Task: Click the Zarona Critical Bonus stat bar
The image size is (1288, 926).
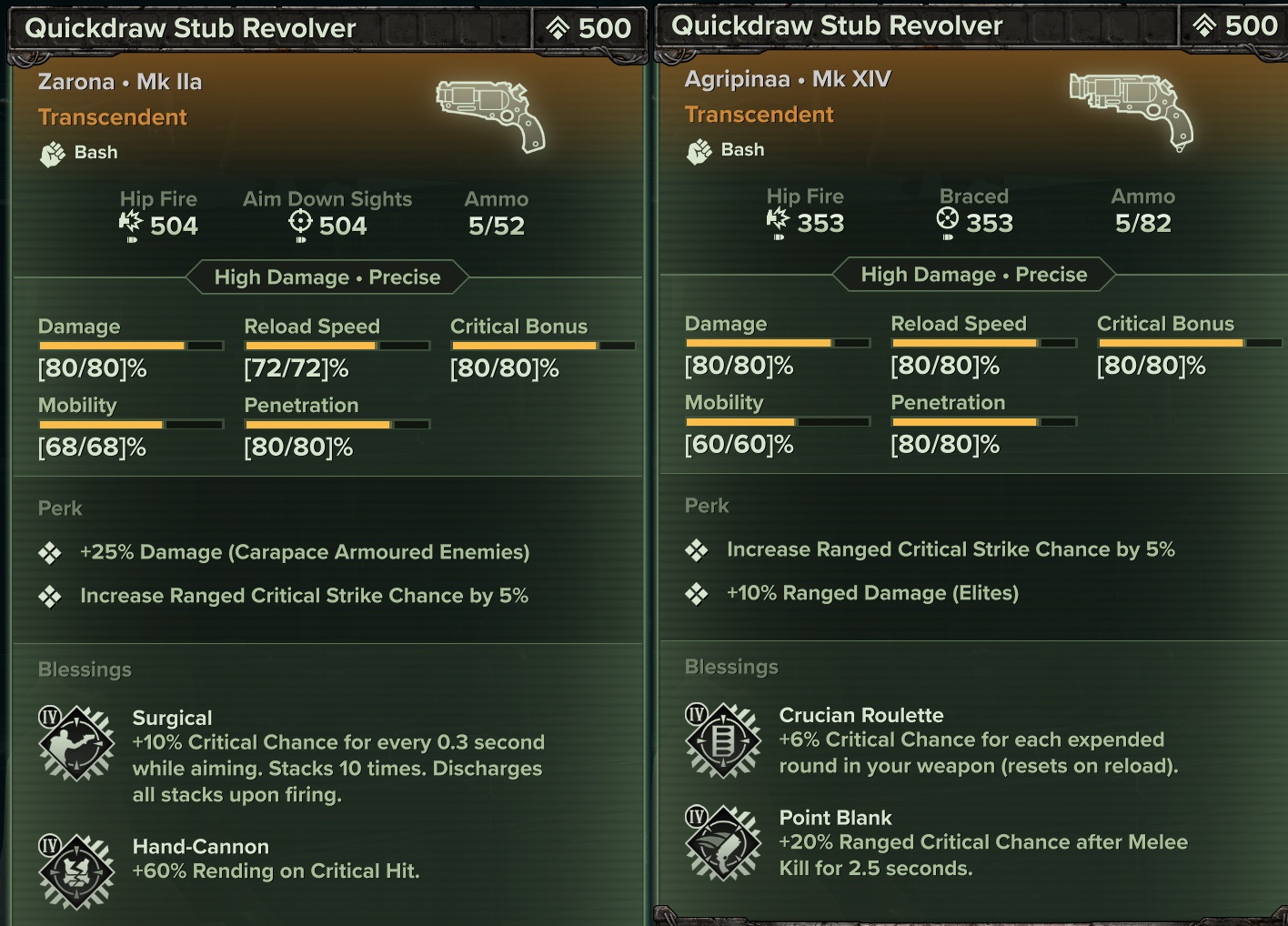Action: [x=542, y=346]
